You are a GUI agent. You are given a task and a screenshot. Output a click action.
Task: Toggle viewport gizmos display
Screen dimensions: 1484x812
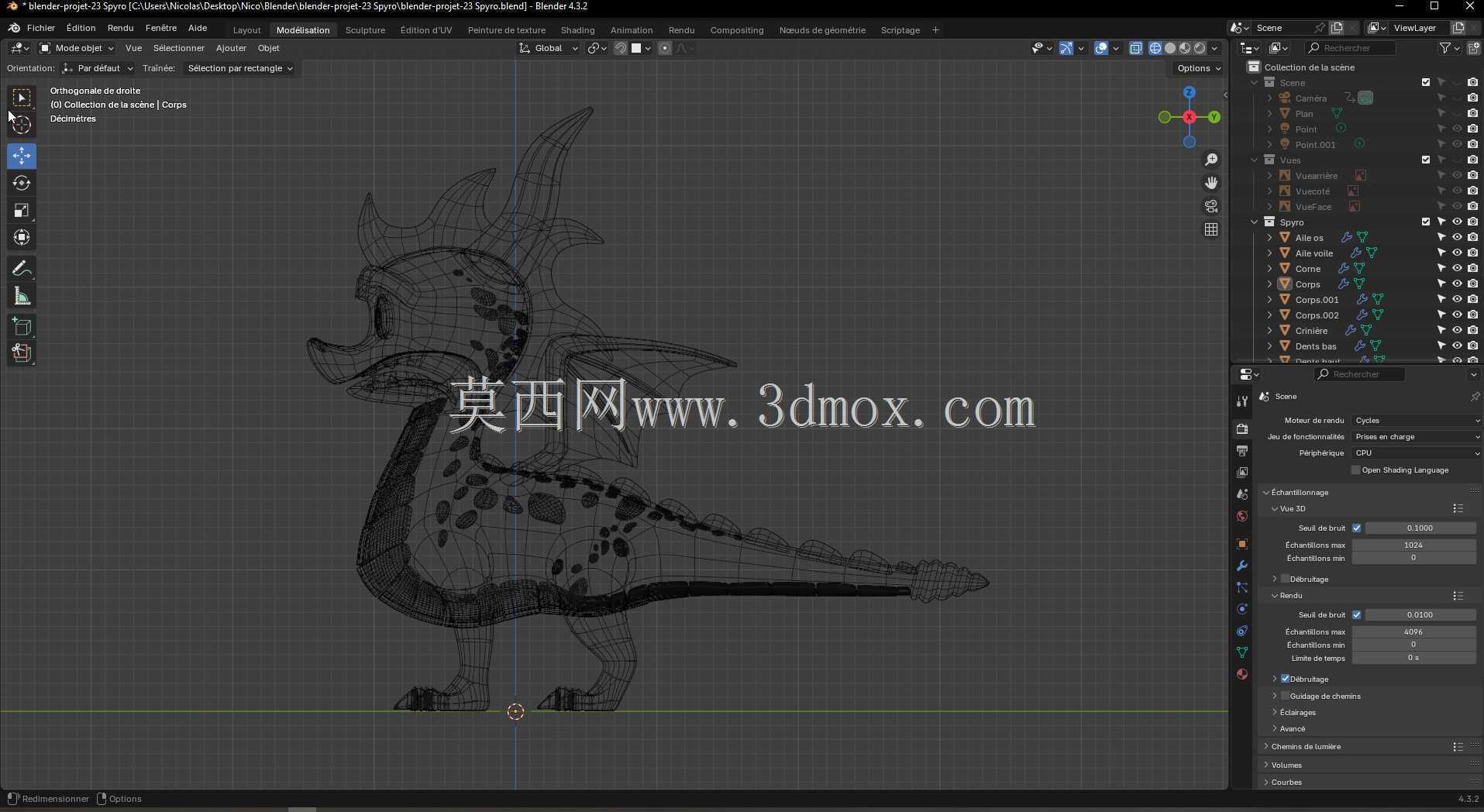[x=1066, y=48]
